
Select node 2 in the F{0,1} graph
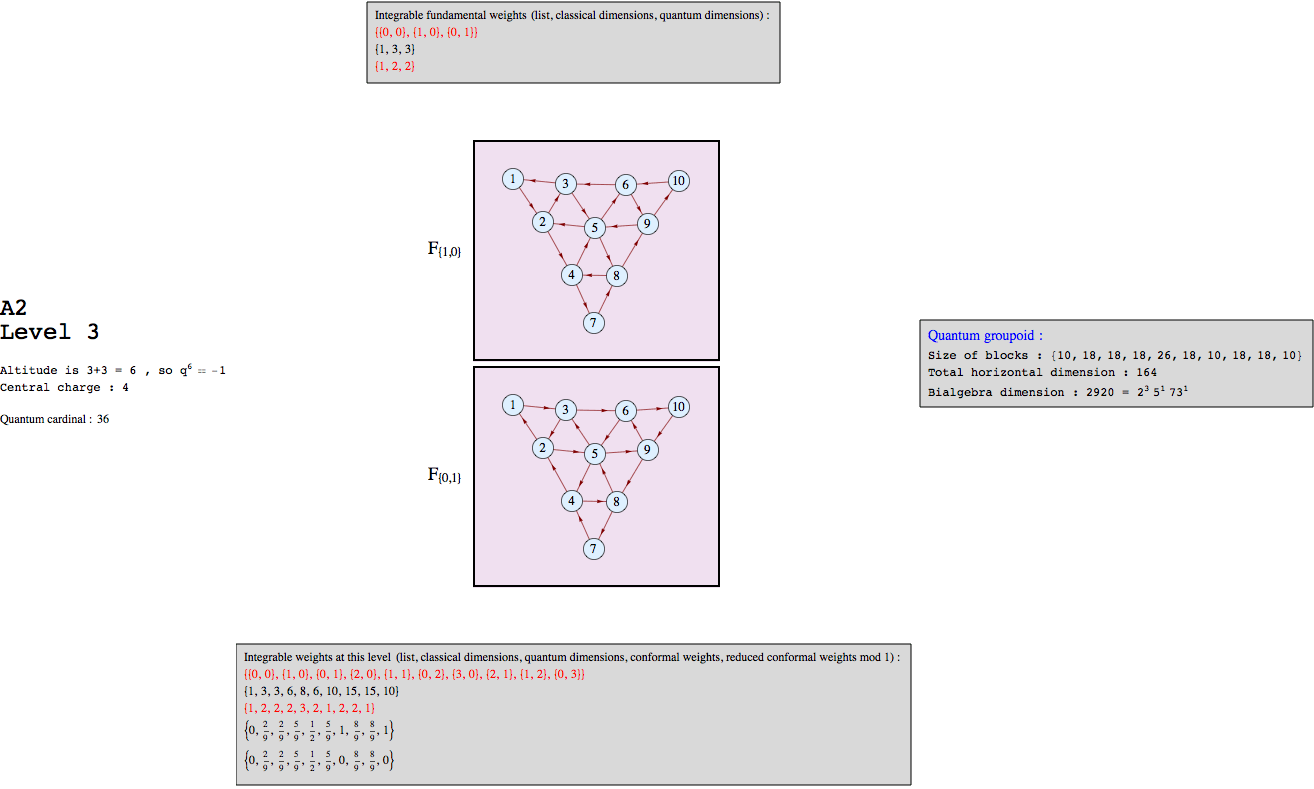[543, 448]
